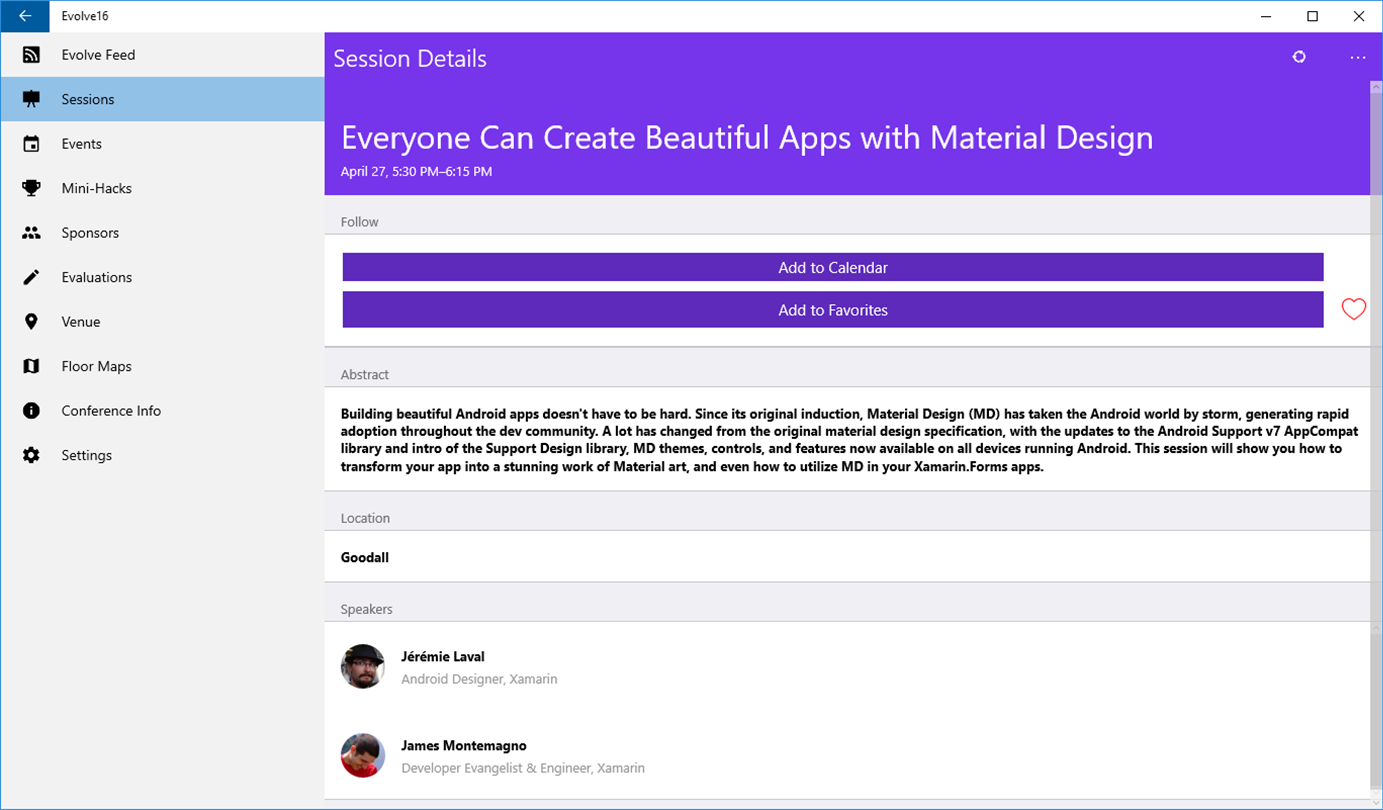This screenshot has width=1383, height=810.
Task: Select speaker name Jérémie Laval
Action: pos(443,657)
